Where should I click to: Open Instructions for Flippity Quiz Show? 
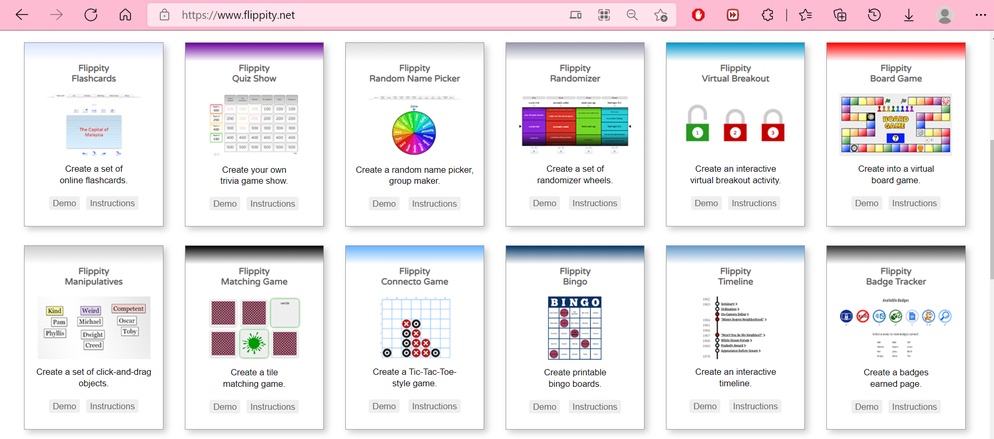(273, 203)
